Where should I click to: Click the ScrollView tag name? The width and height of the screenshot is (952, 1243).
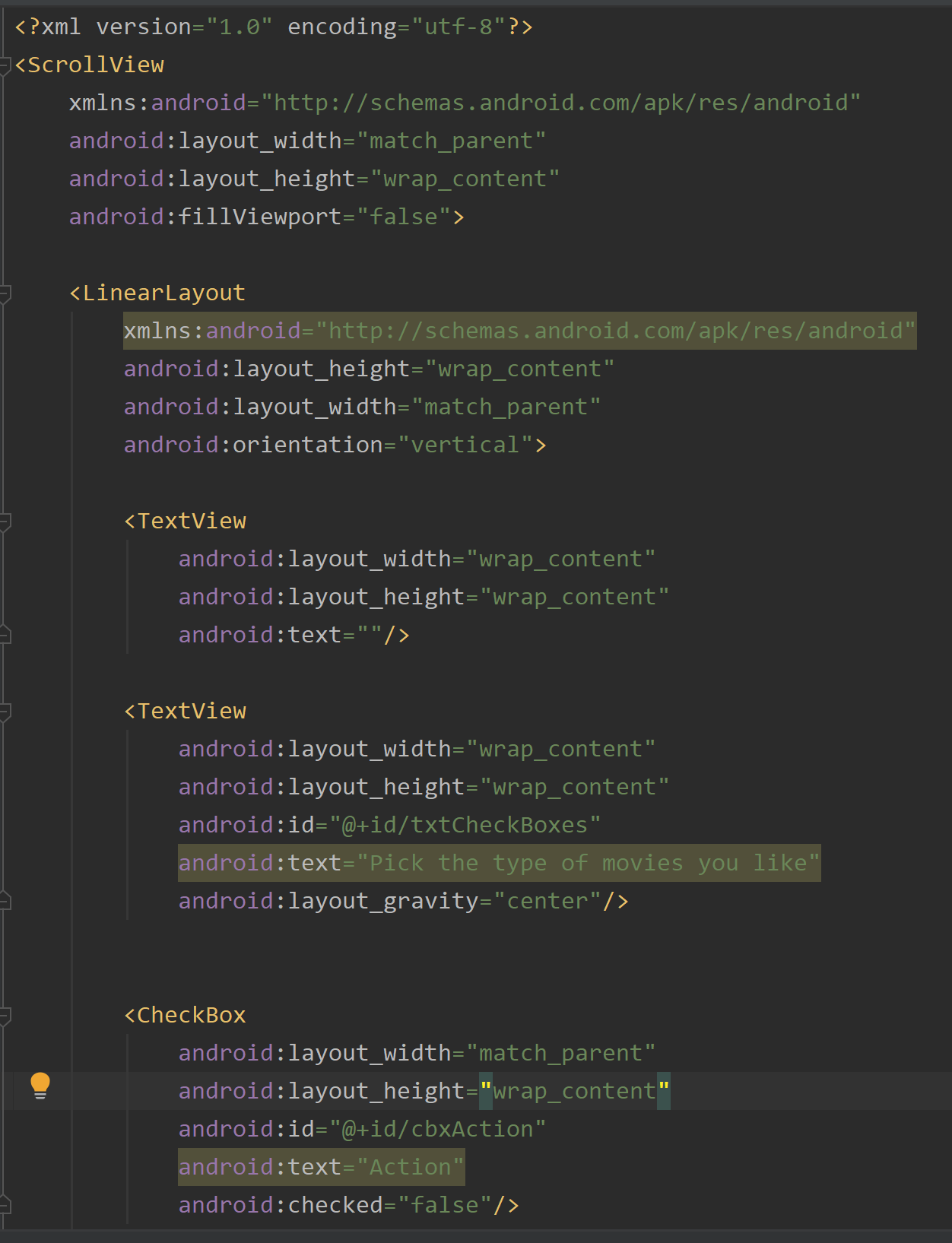96,65
